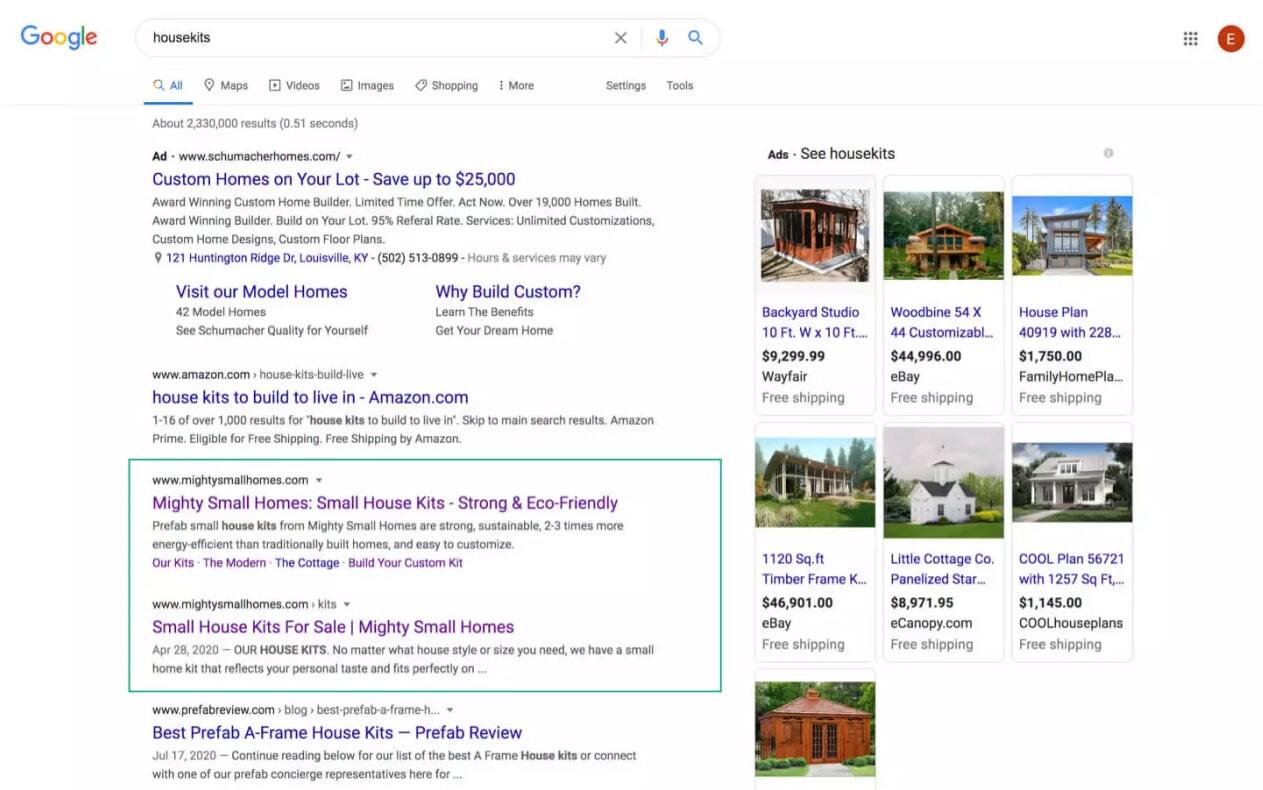The height and width of the screenshot is (790, 1263).
Task: Click the Google logo
Action: [x=59, y=38]
